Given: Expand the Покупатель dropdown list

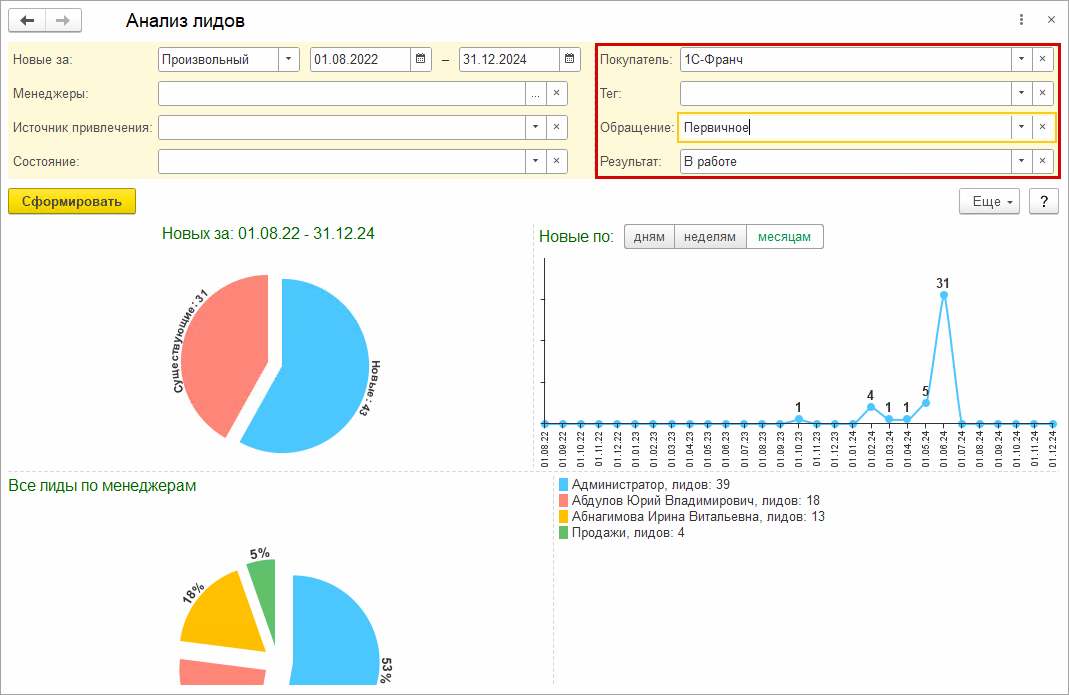Looking at the screenshot, I should pyautogui.click(x=1021, y=59).
